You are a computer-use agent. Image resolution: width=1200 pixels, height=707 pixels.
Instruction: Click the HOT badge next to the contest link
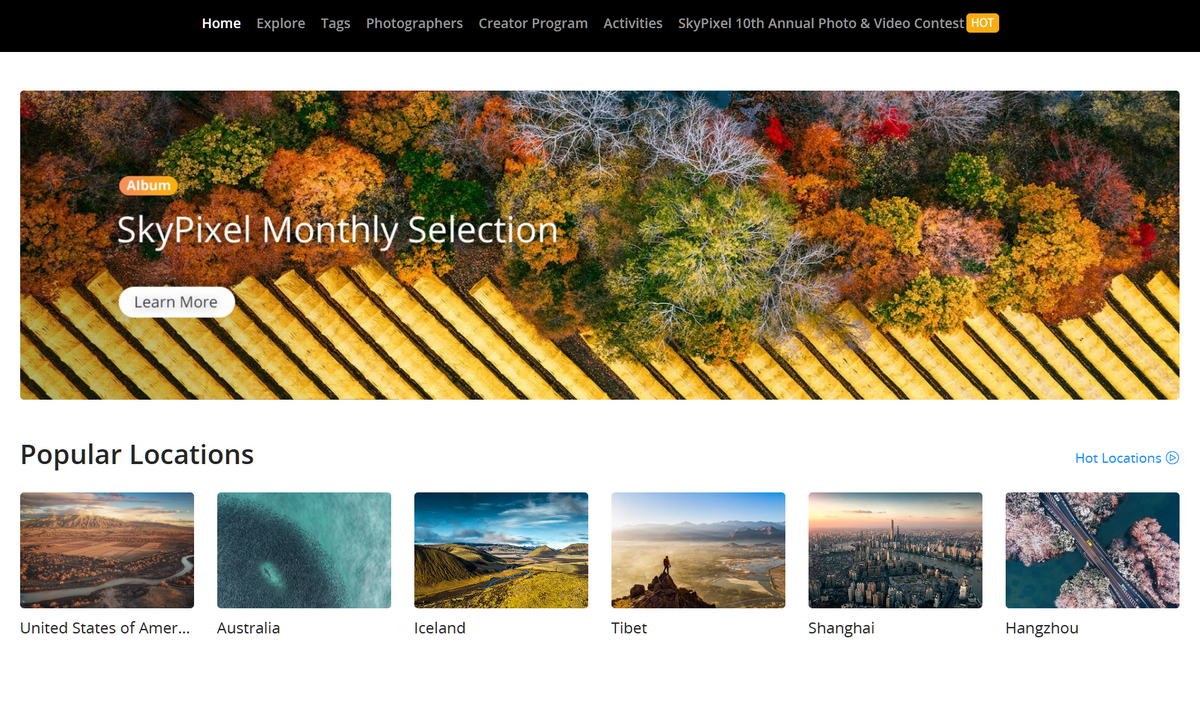pyautogui.click(x=982, y=22)
